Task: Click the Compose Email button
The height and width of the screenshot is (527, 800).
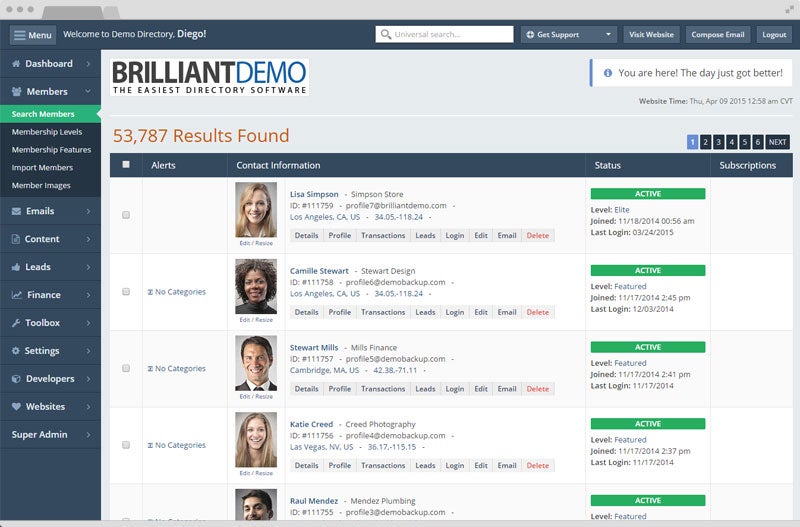Action: point(718,35)
